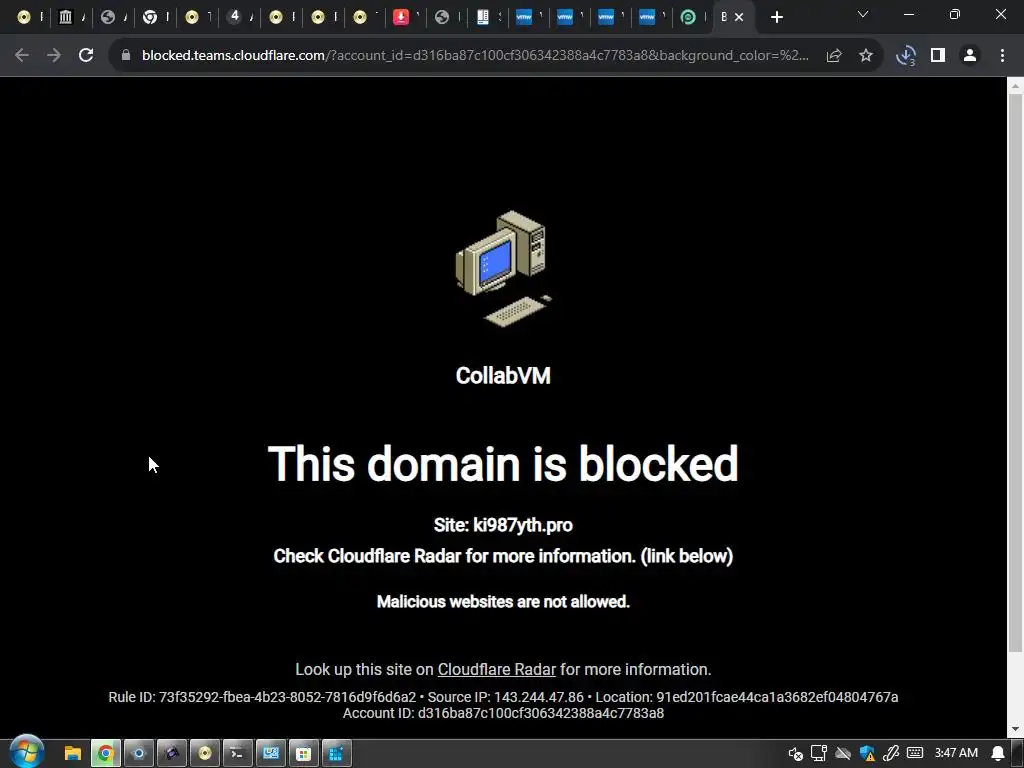Expand the tab search chevron
The image size is (1024, 768).
[863, 14]
